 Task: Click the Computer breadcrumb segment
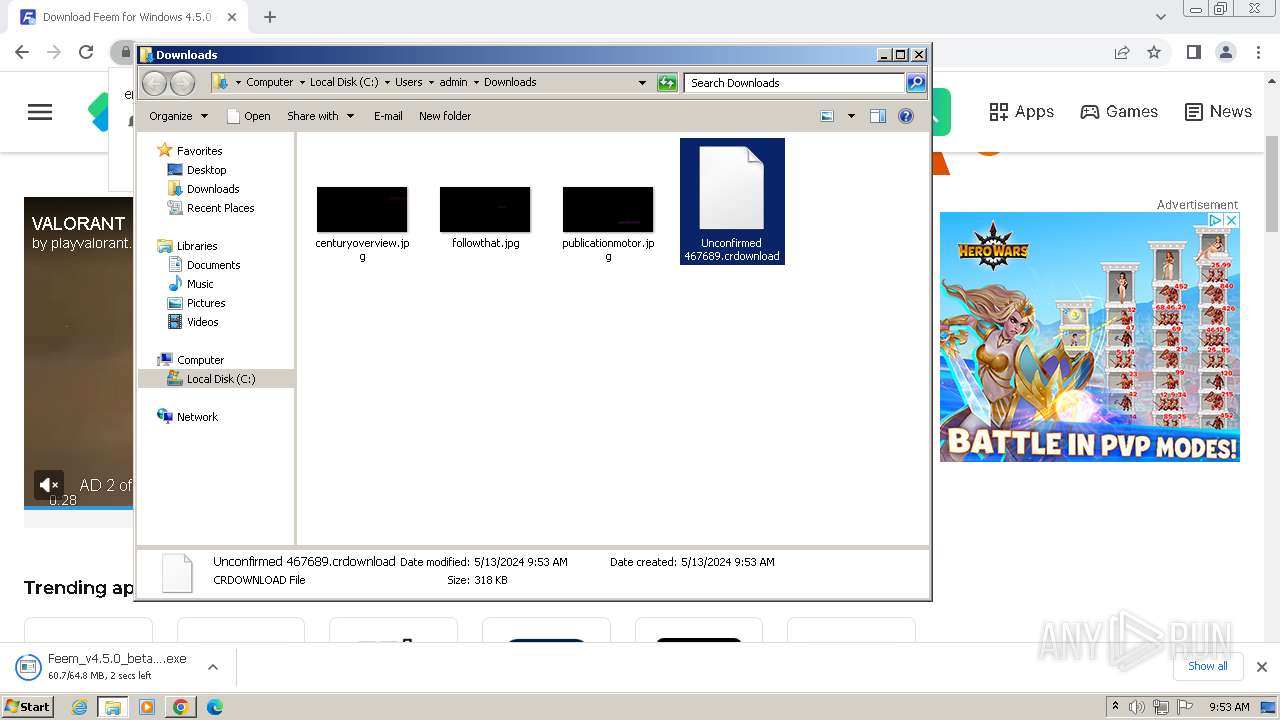[270, 83]
